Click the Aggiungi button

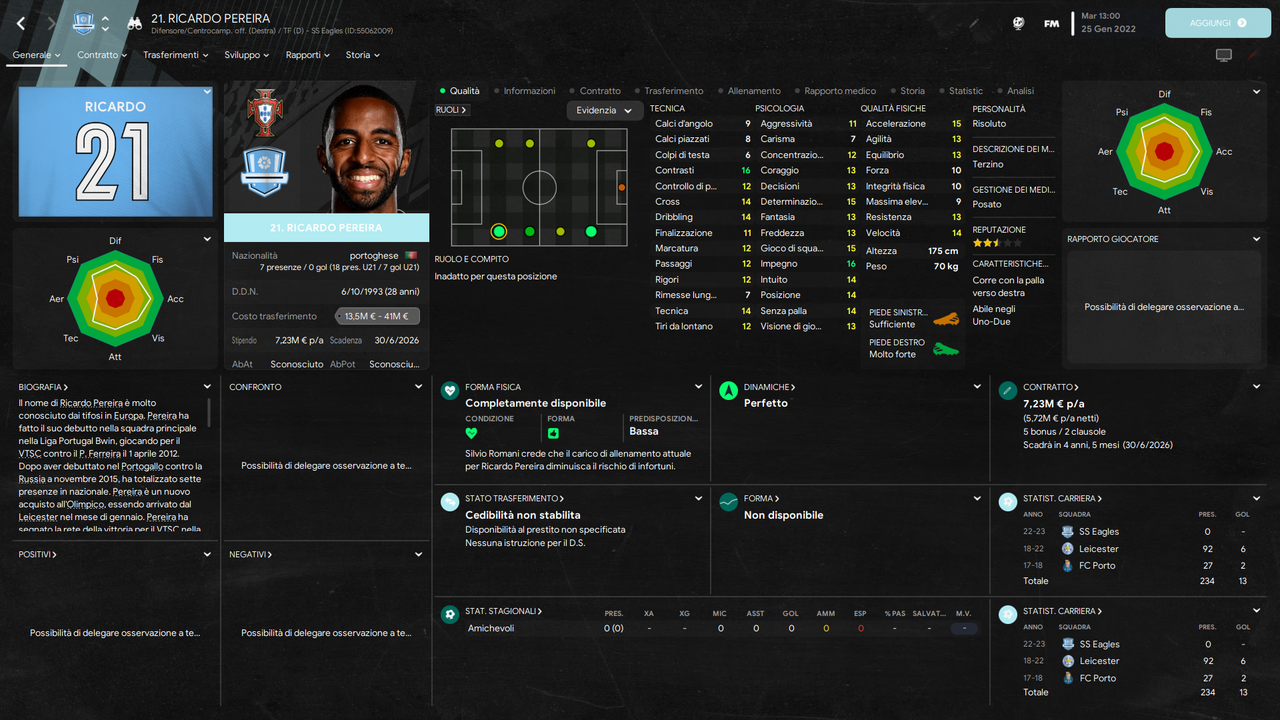tap(1217, 22)
